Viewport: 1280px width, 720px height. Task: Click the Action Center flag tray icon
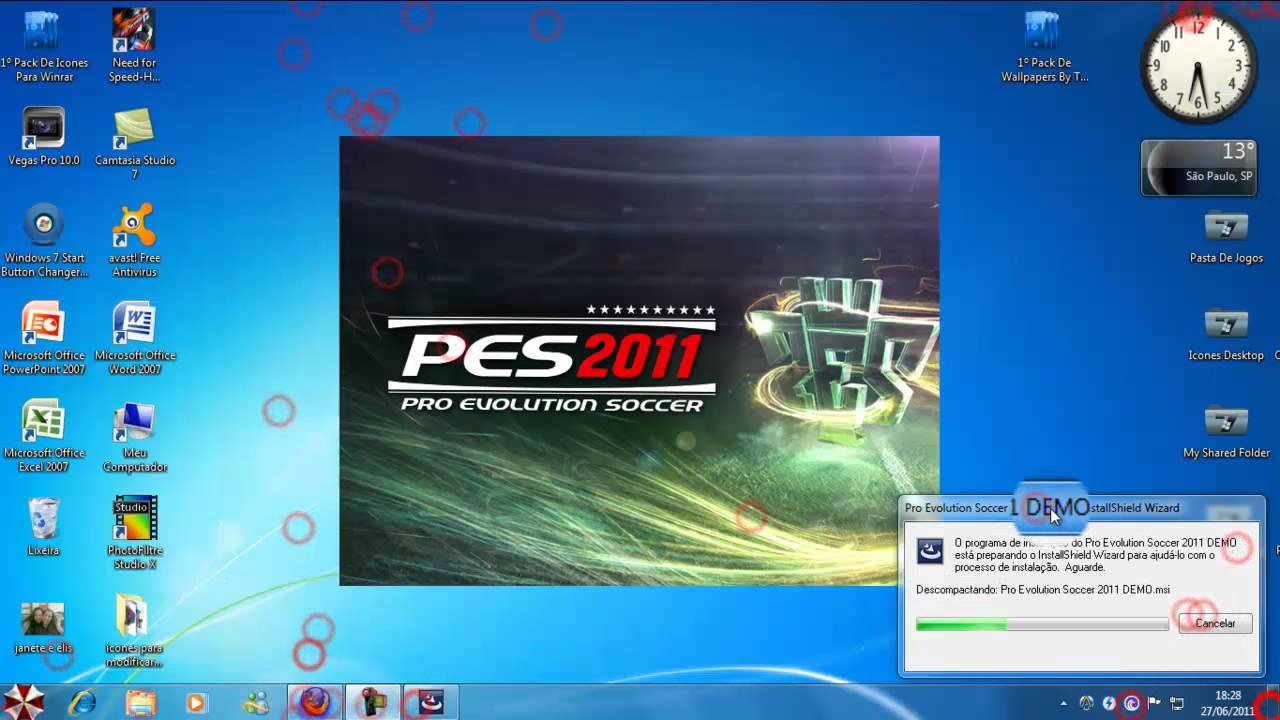click(x=1154, y=703)
